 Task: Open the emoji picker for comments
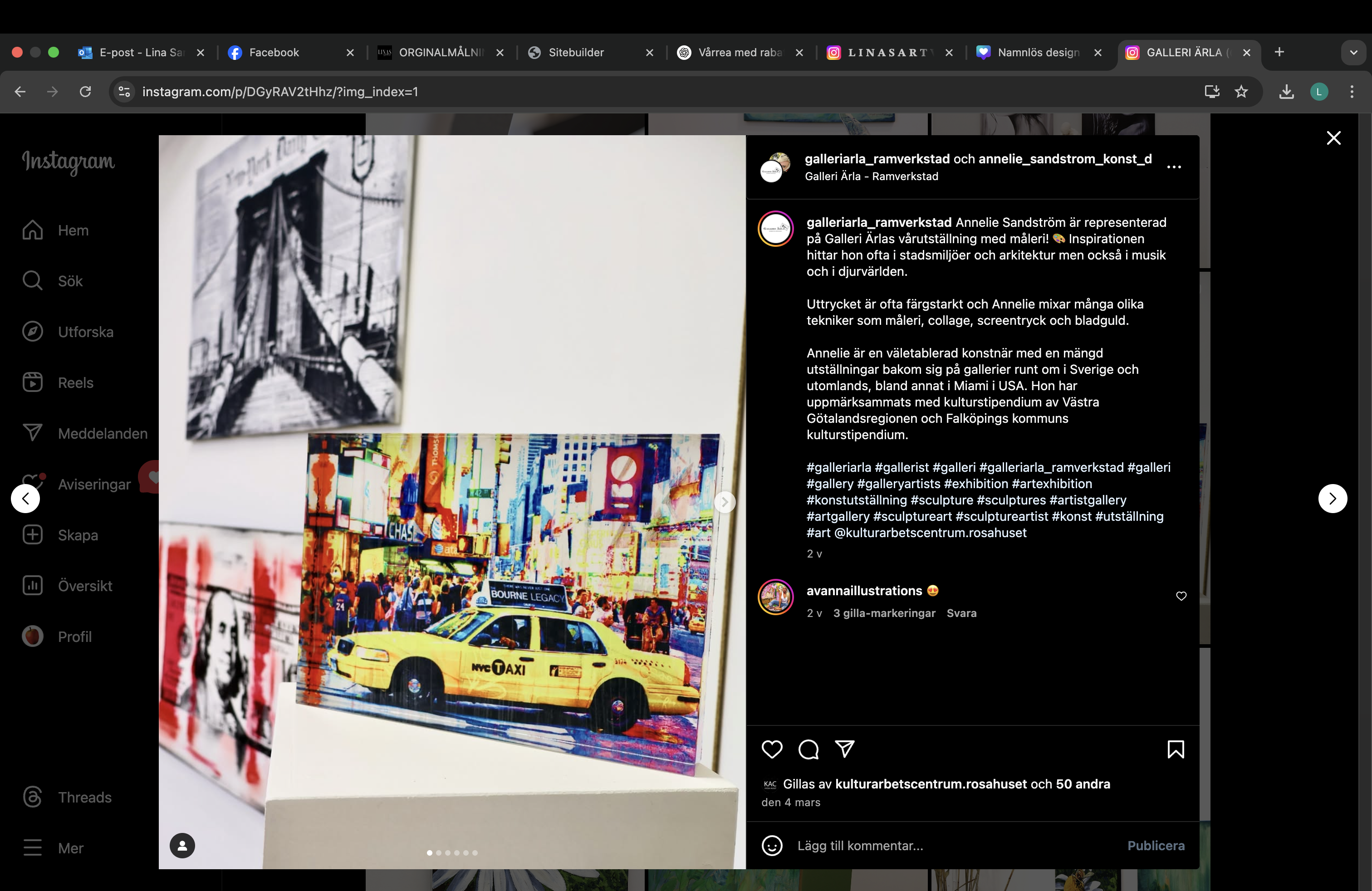[772, 846]
